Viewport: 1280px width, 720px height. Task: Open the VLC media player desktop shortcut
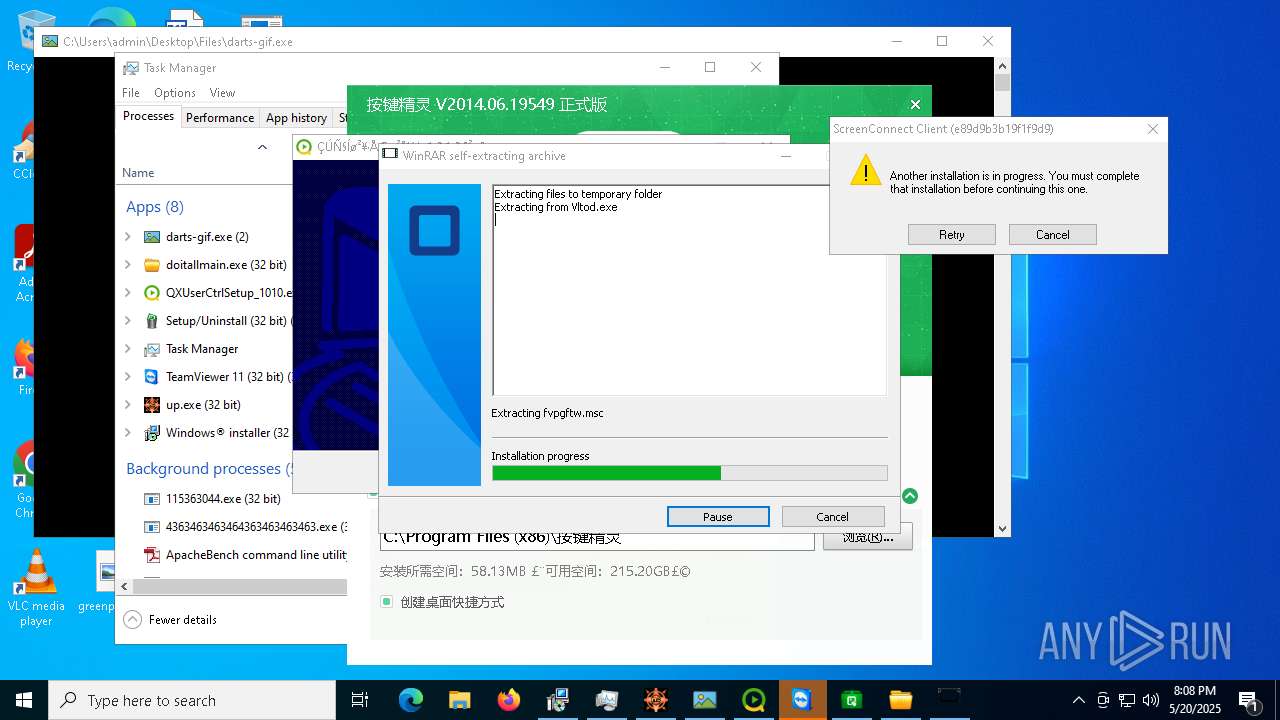[x=36, y=588]
